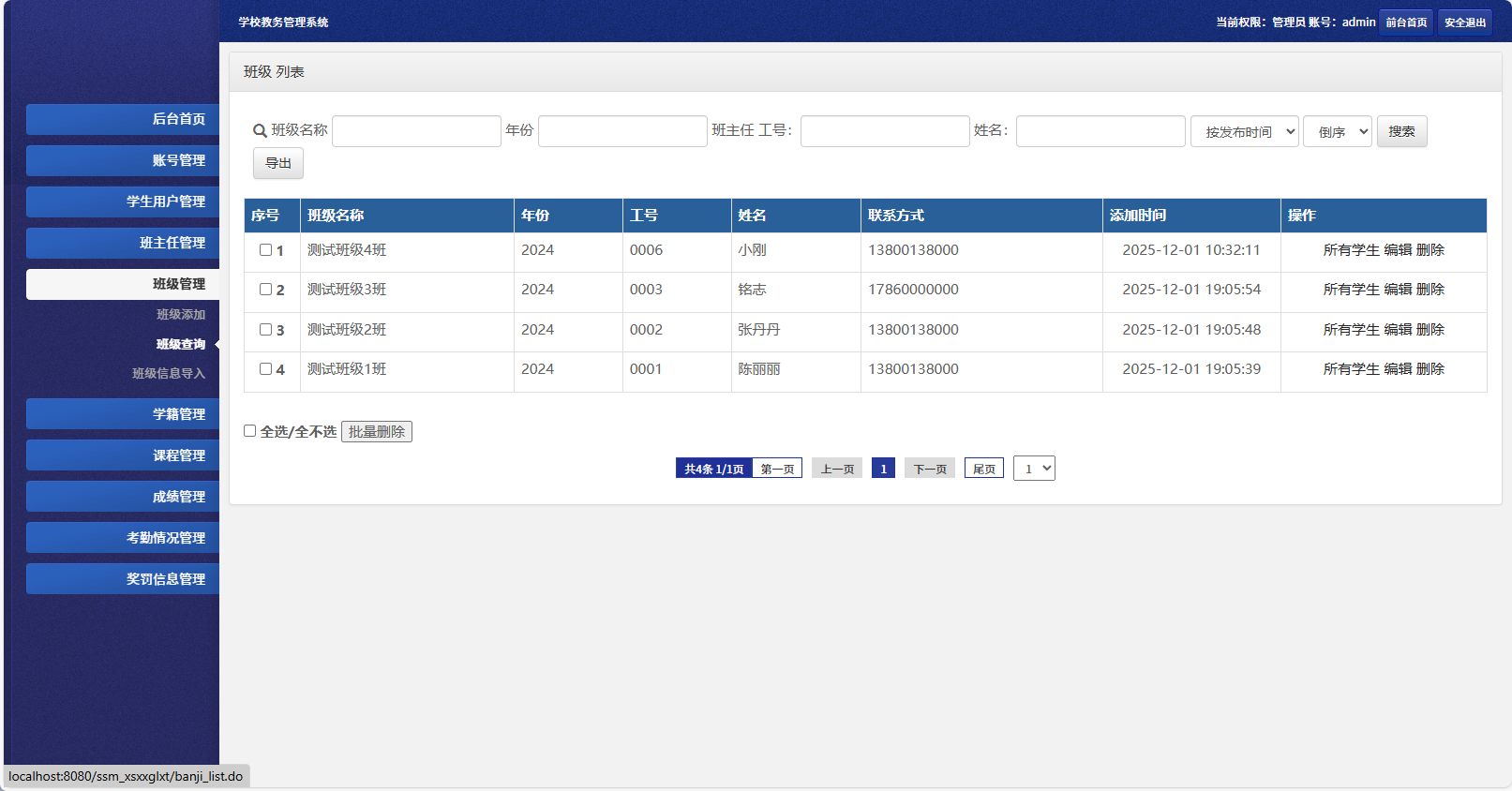Collapse the 班级管理 sidebar menu

[123, 284]
